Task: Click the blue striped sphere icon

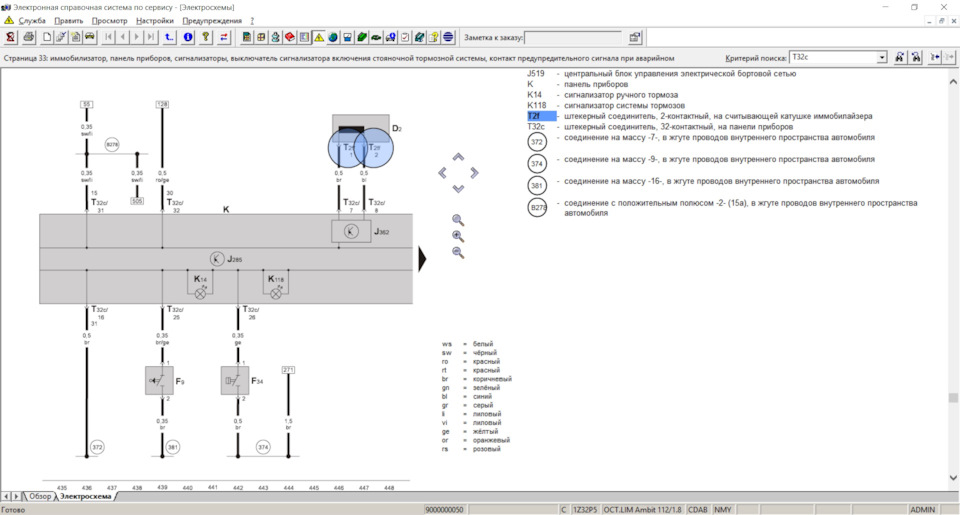Action: pos(448,37)
